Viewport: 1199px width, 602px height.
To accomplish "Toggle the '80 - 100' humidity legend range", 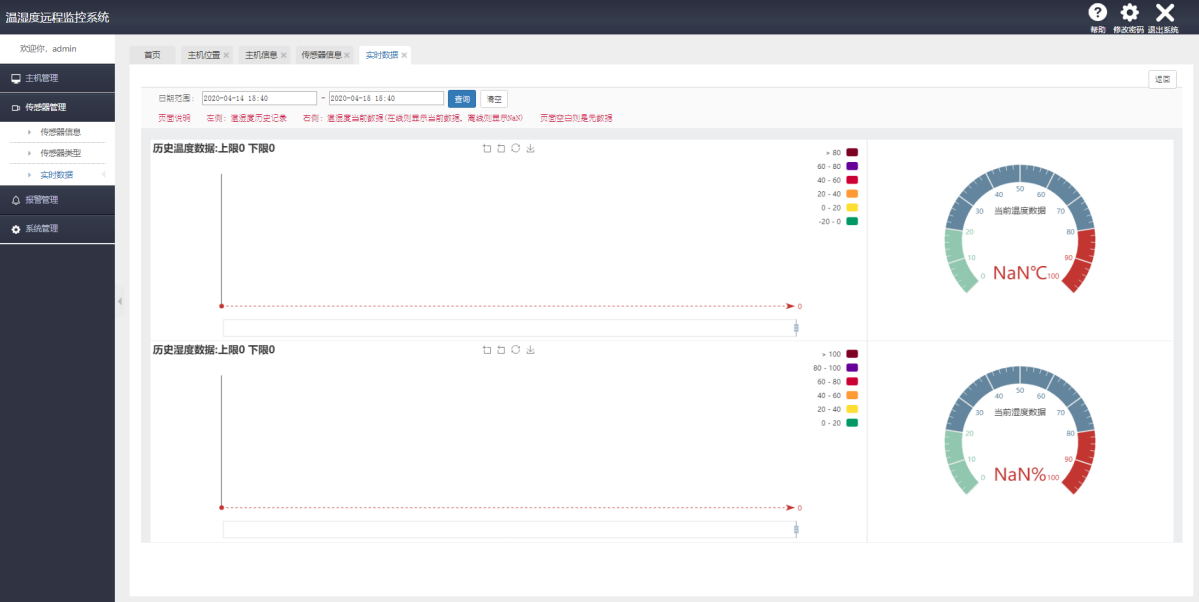I will (x=852, y=368).
